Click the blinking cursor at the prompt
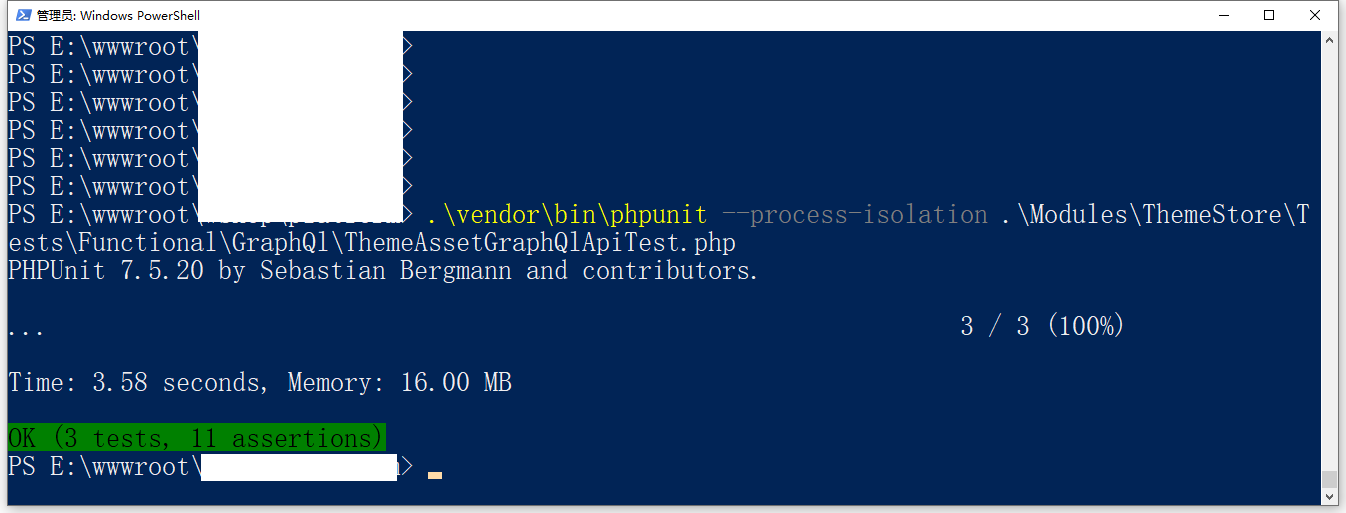Image resolution: width=1346 pixels, height=513 pixels. 434,474
